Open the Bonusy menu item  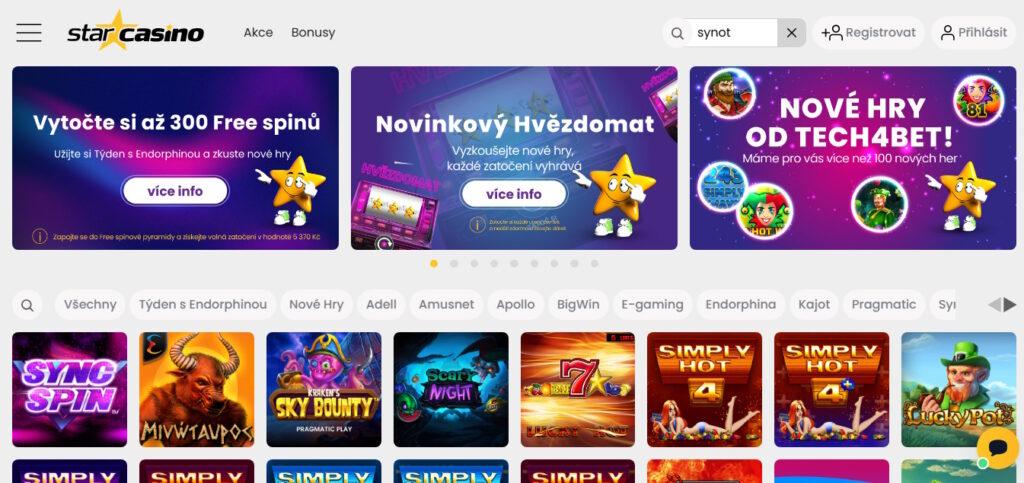click(313, 33)
